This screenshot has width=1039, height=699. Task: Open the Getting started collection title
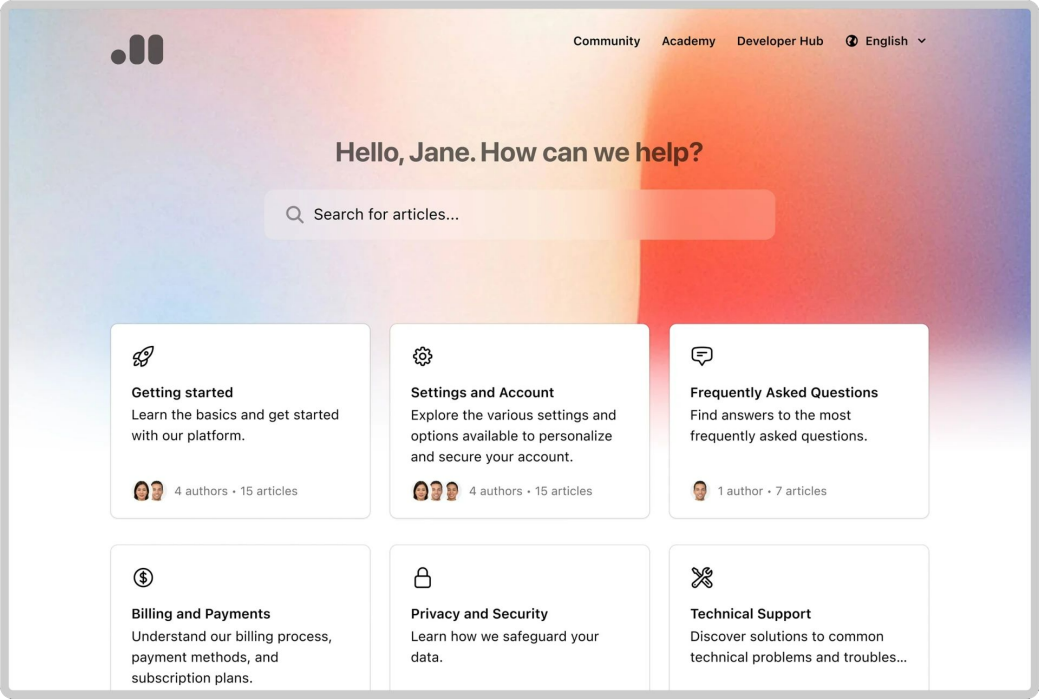click(x=182, y=393)
